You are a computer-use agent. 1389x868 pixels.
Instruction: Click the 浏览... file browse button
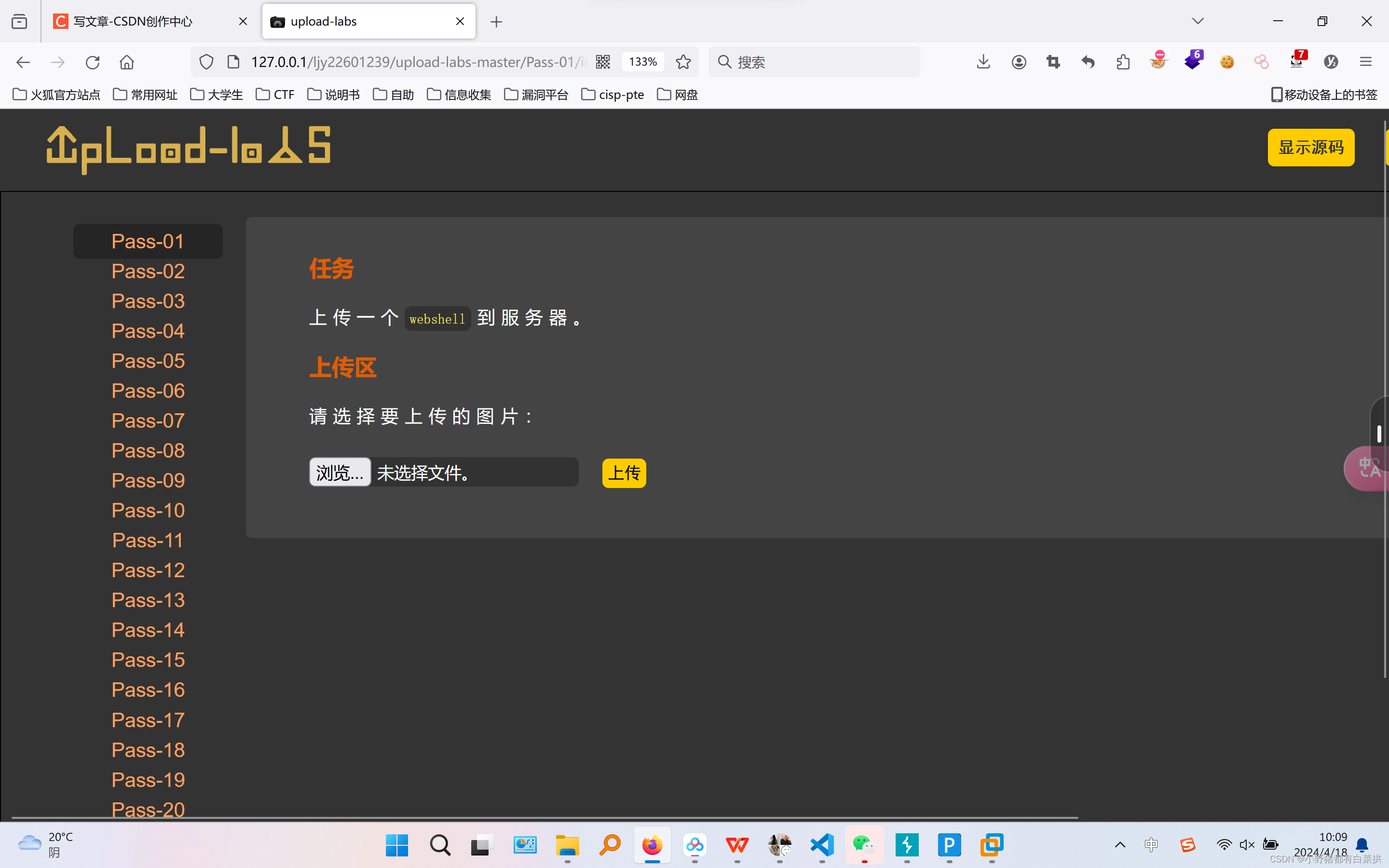(x=340, y=473)
